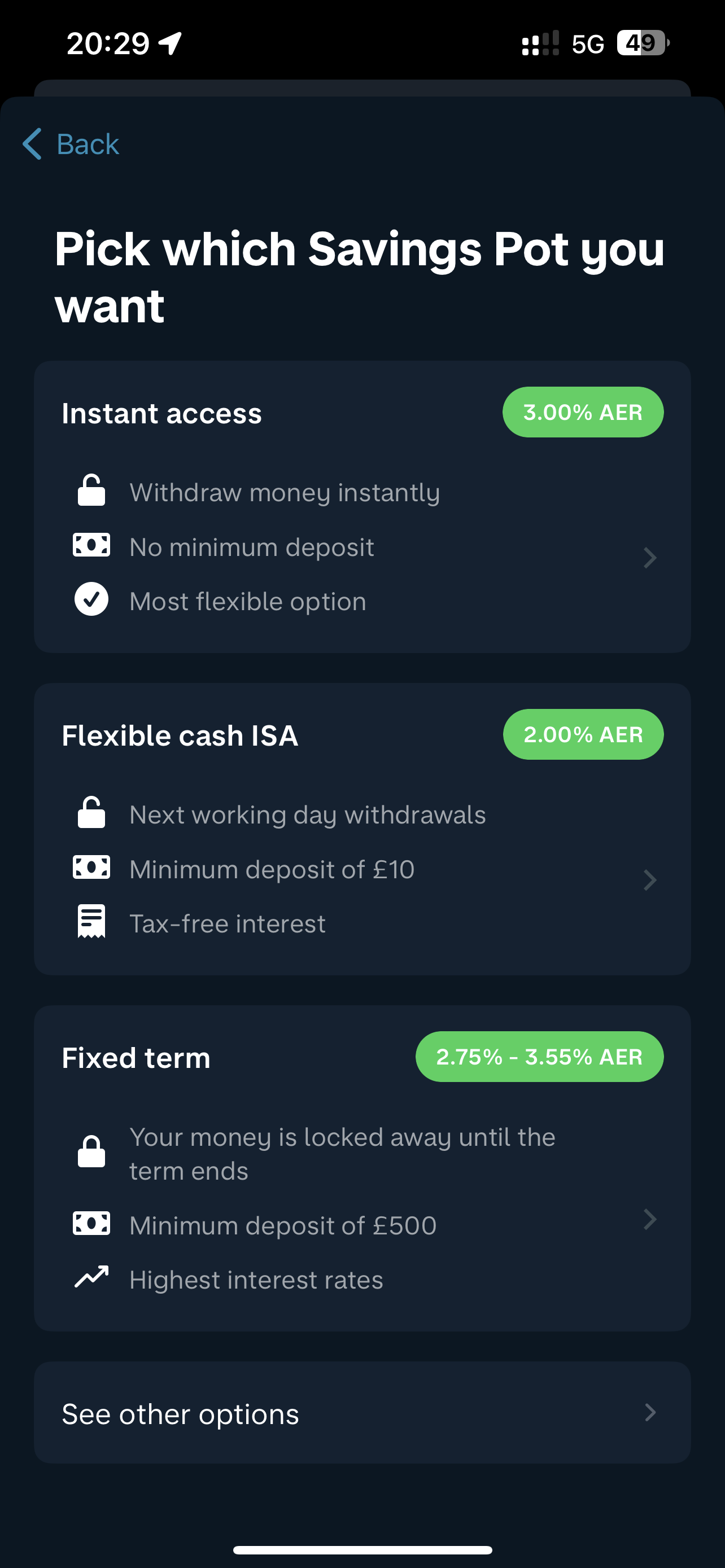Go back using the Back link

click(x=71, y=144)
